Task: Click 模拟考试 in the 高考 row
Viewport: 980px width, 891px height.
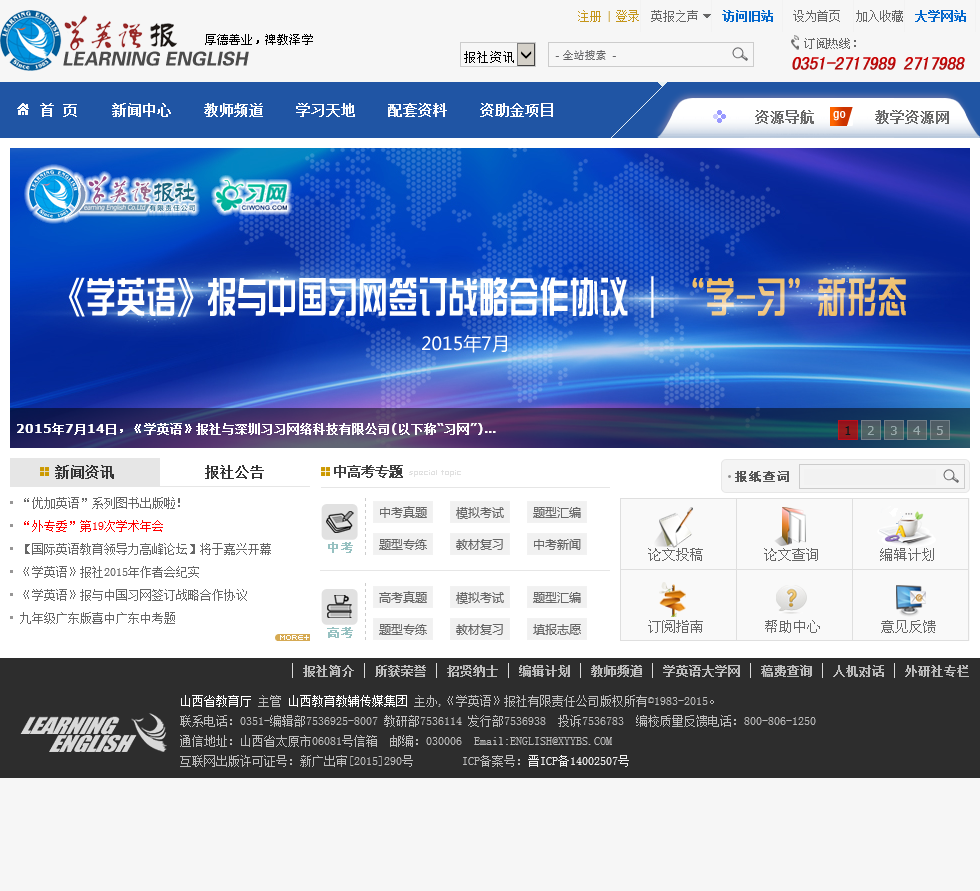Action: (x=480, y=597)
